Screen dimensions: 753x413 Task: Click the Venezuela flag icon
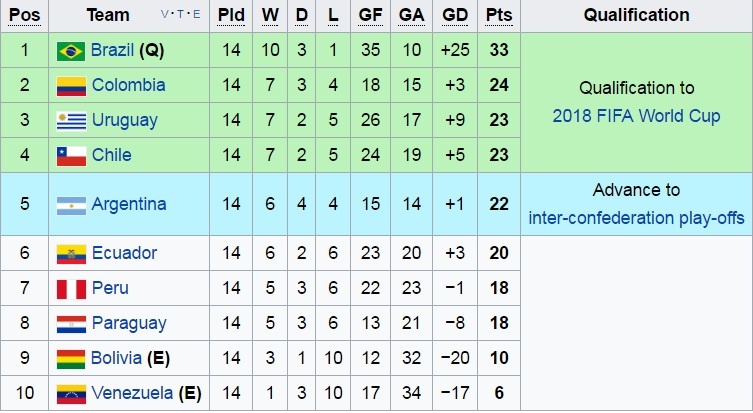[x=71, y=392]
